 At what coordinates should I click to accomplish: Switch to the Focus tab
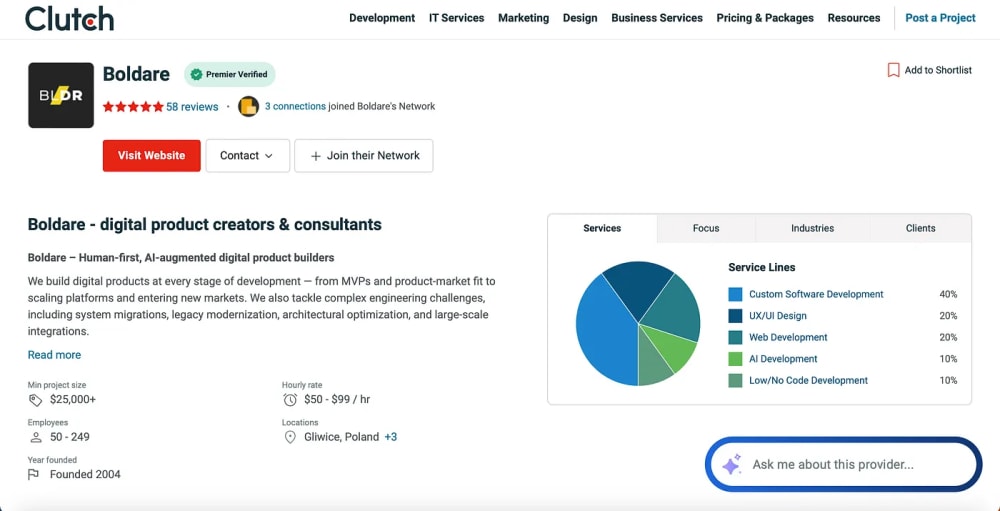tap(706, 228)
